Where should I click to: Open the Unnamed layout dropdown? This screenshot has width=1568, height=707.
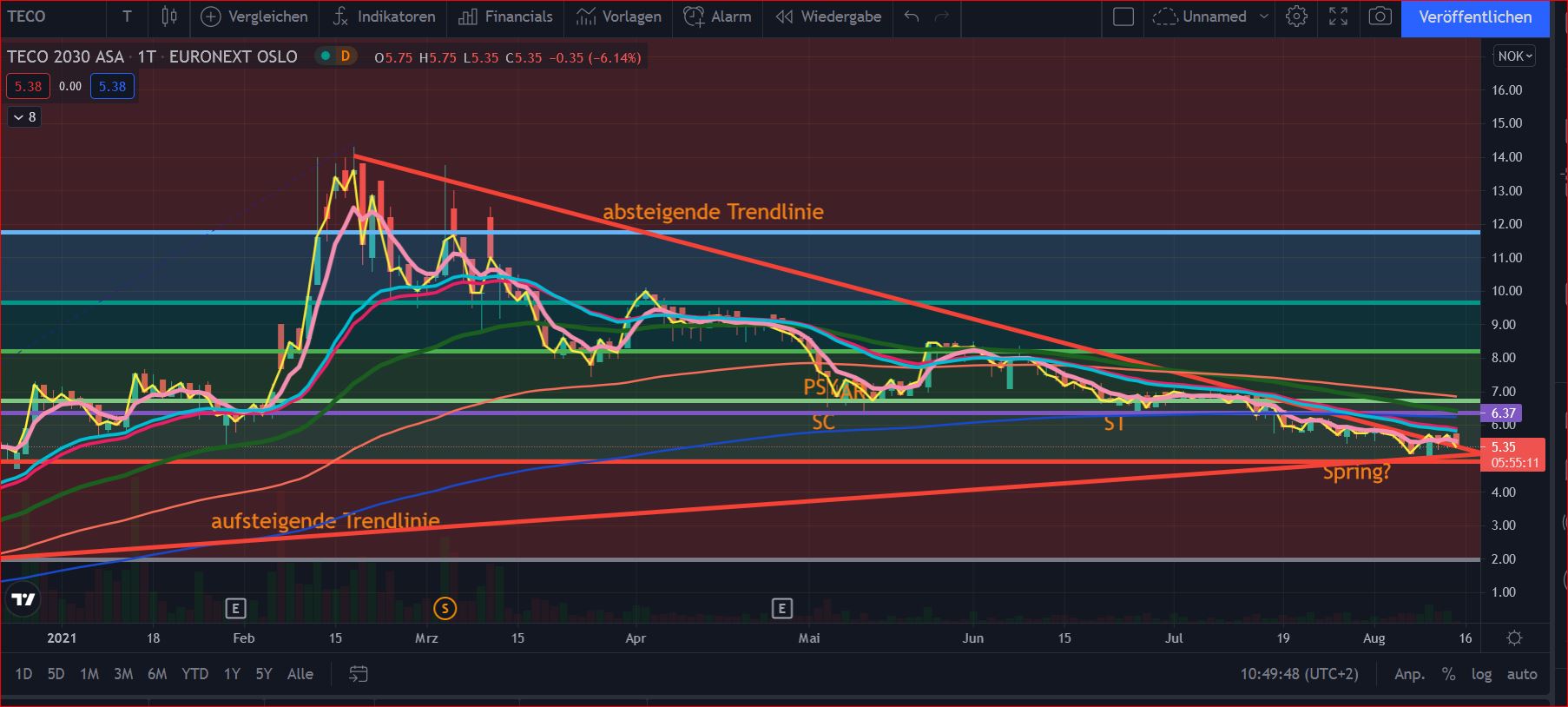click(1210, 17)
